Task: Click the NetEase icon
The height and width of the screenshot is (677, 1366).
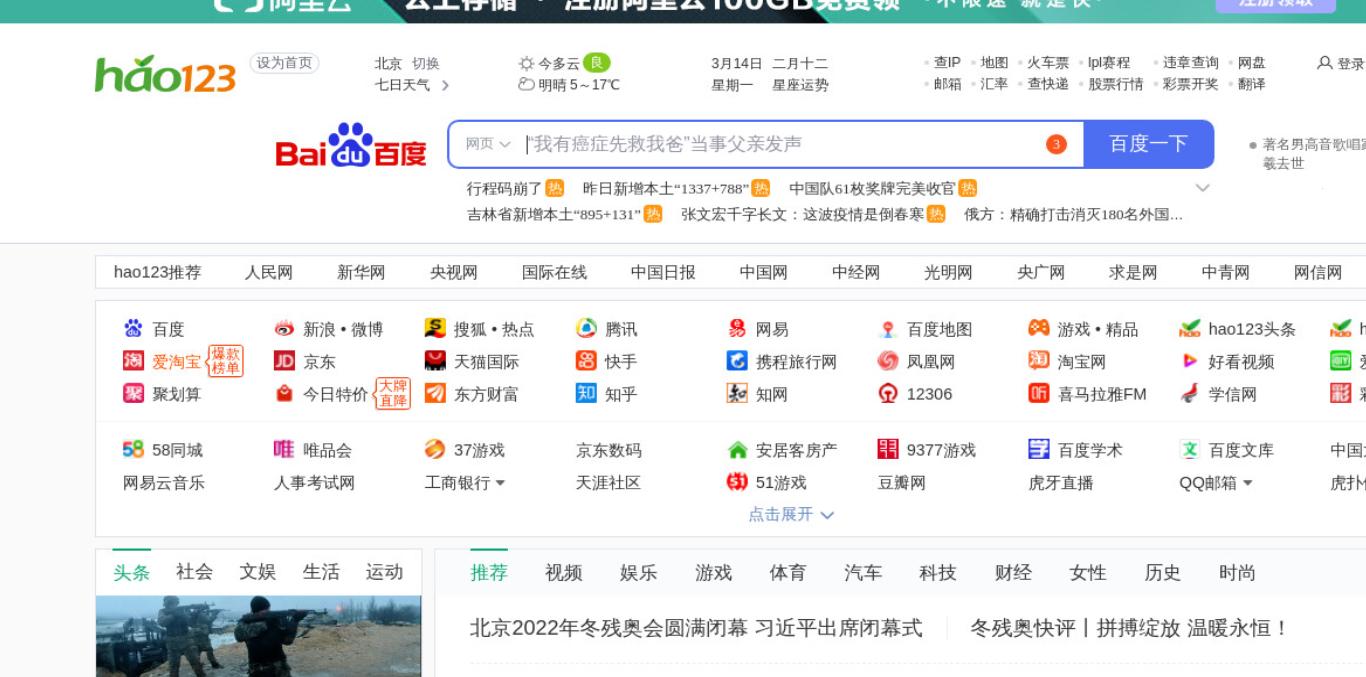Action: coord(737,329)
